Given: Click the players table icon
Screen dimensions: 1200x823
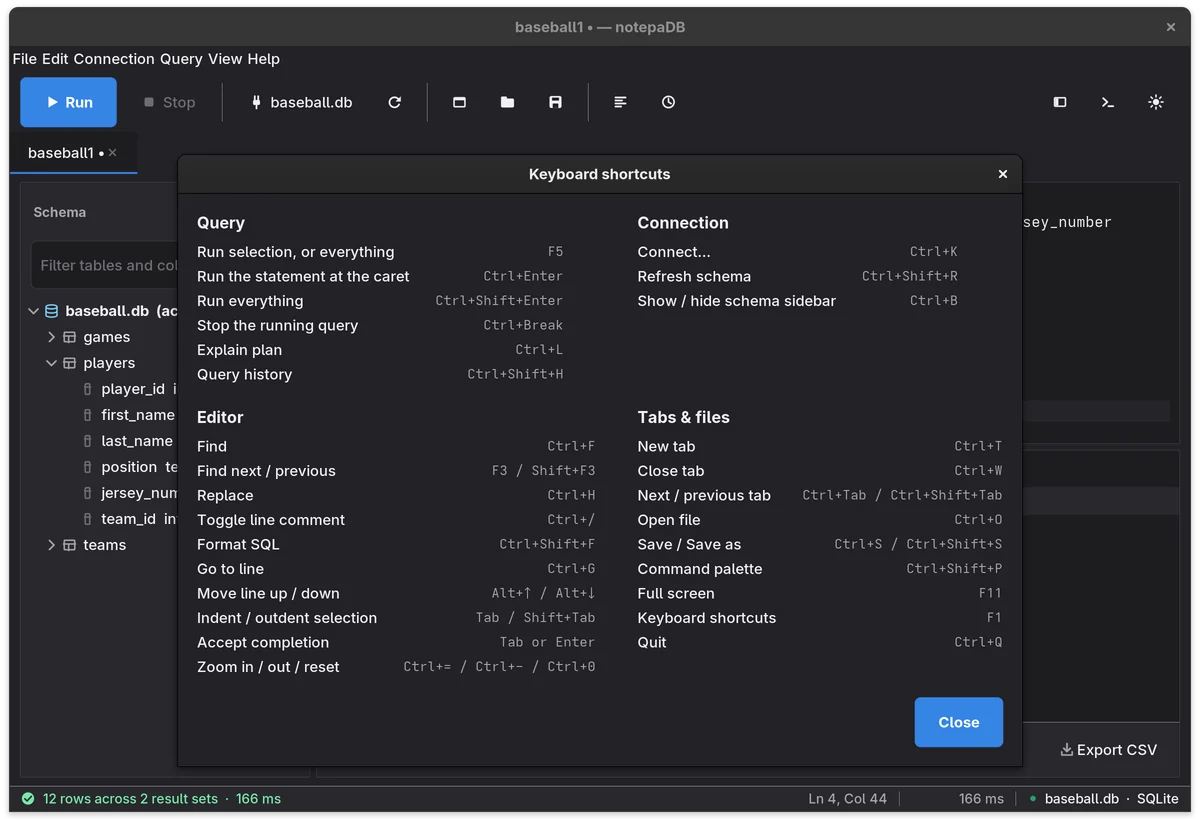Looking at the screenshot, I should 70,363.
